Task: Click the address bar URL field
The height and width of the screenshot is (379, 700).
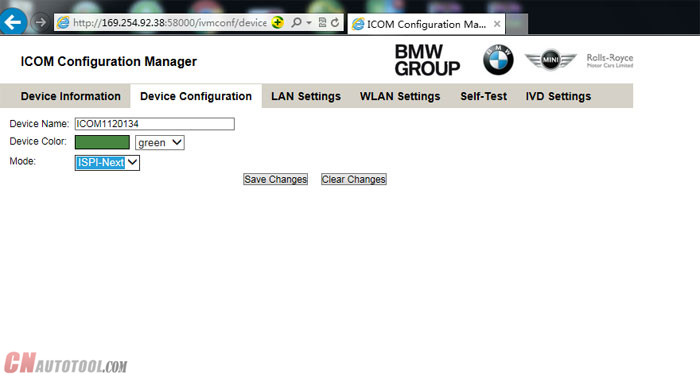Action: [170, 23]
